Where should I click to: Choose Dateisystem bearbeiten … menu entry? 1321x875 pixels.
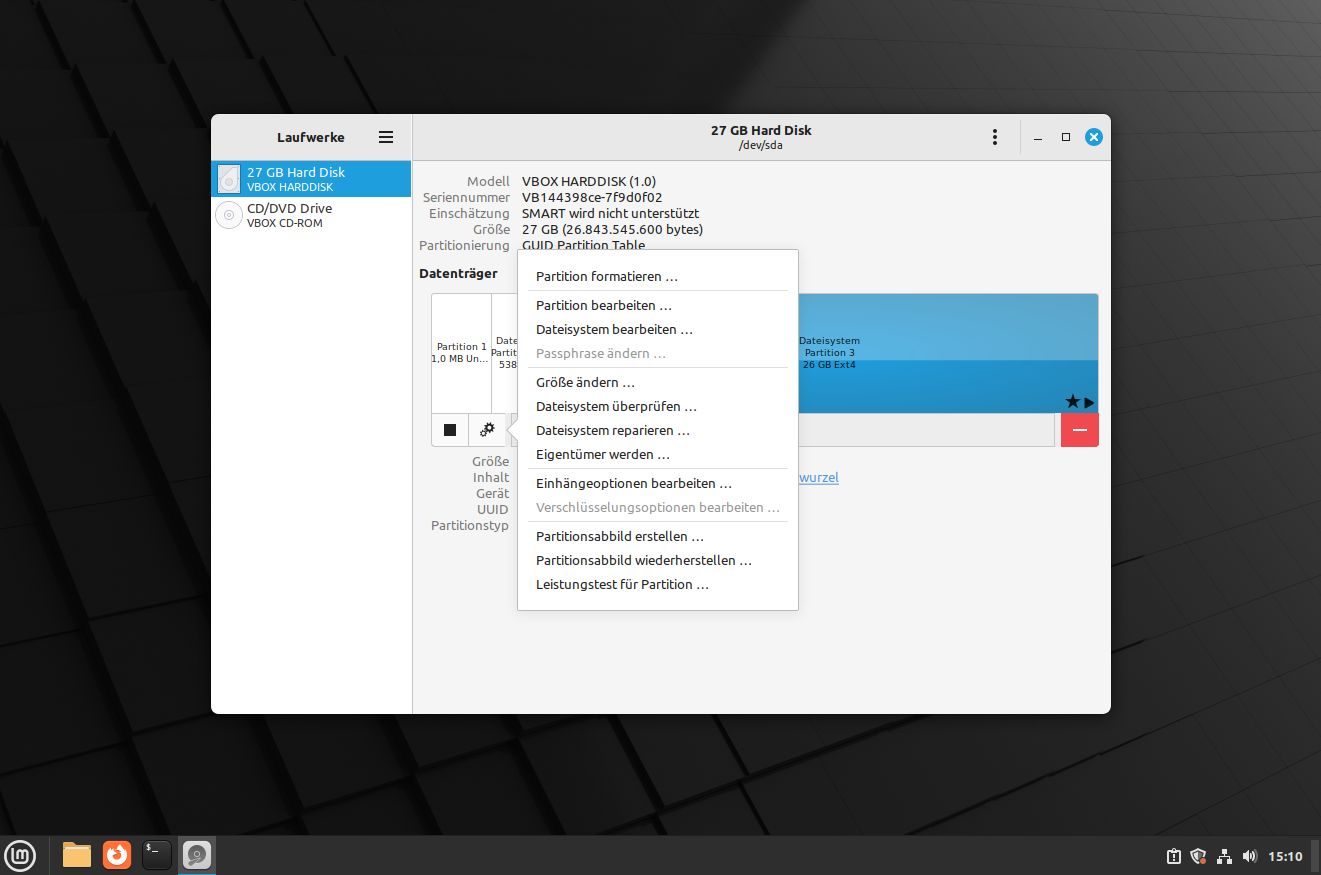pyautogui.click(x=658, y=329)
